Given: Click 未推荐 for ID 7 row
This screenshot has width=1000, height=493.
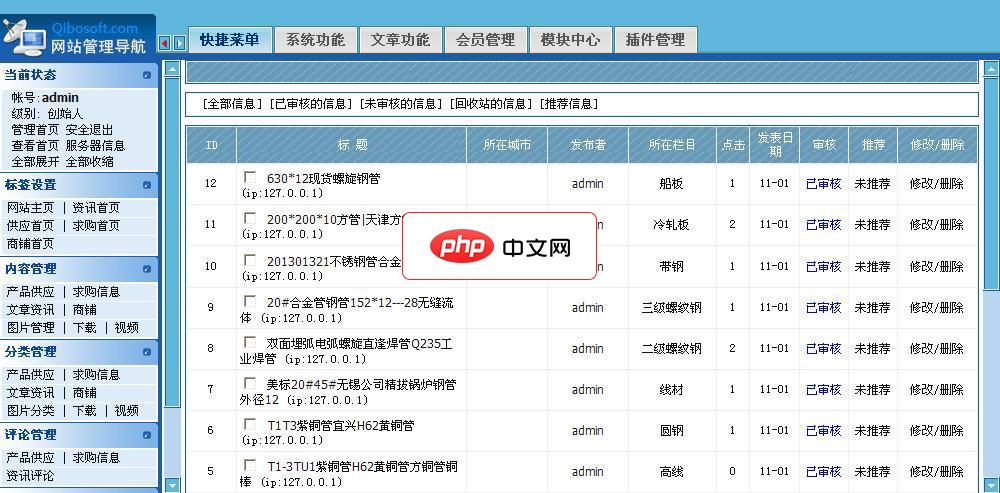Looking at the screenshot, I should coord(872,390).
